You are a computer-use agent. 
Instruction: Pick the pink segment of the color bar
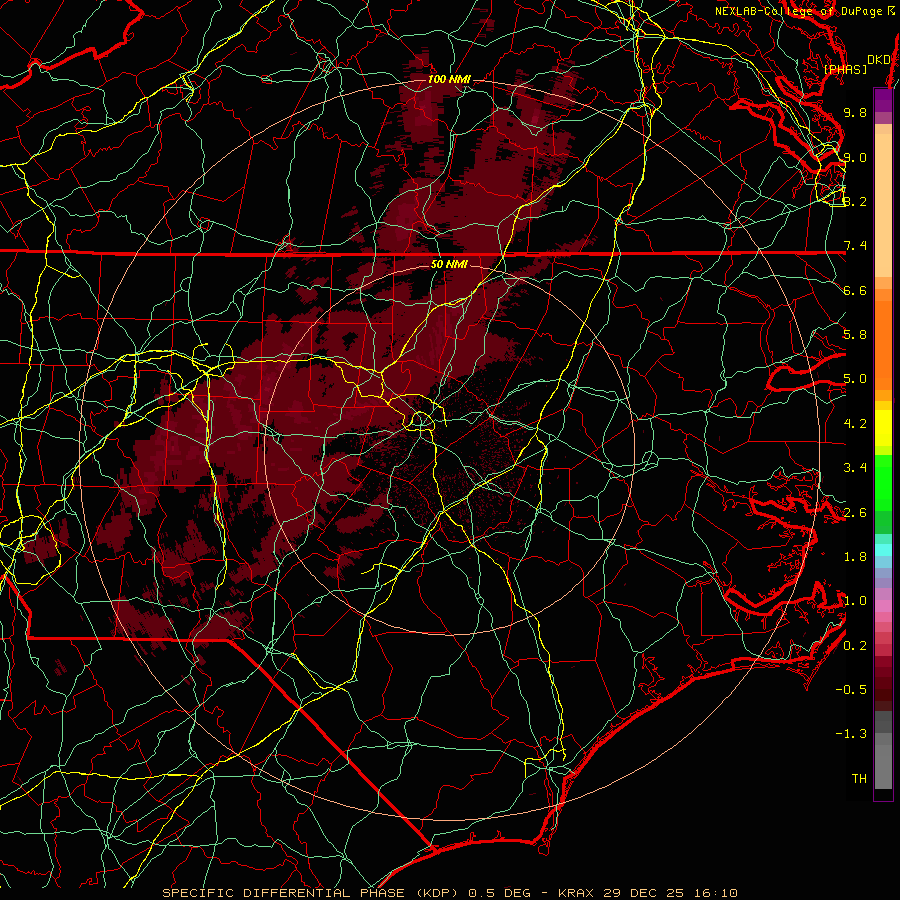tap(883, 606)
